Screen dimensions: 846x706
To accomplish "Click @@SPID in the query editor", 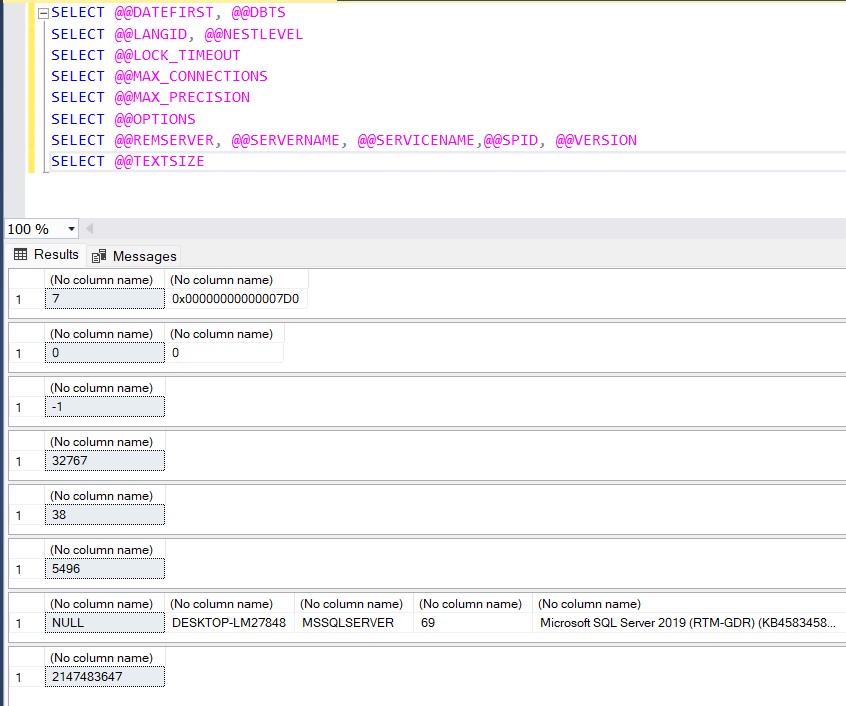I will (511, 140).
